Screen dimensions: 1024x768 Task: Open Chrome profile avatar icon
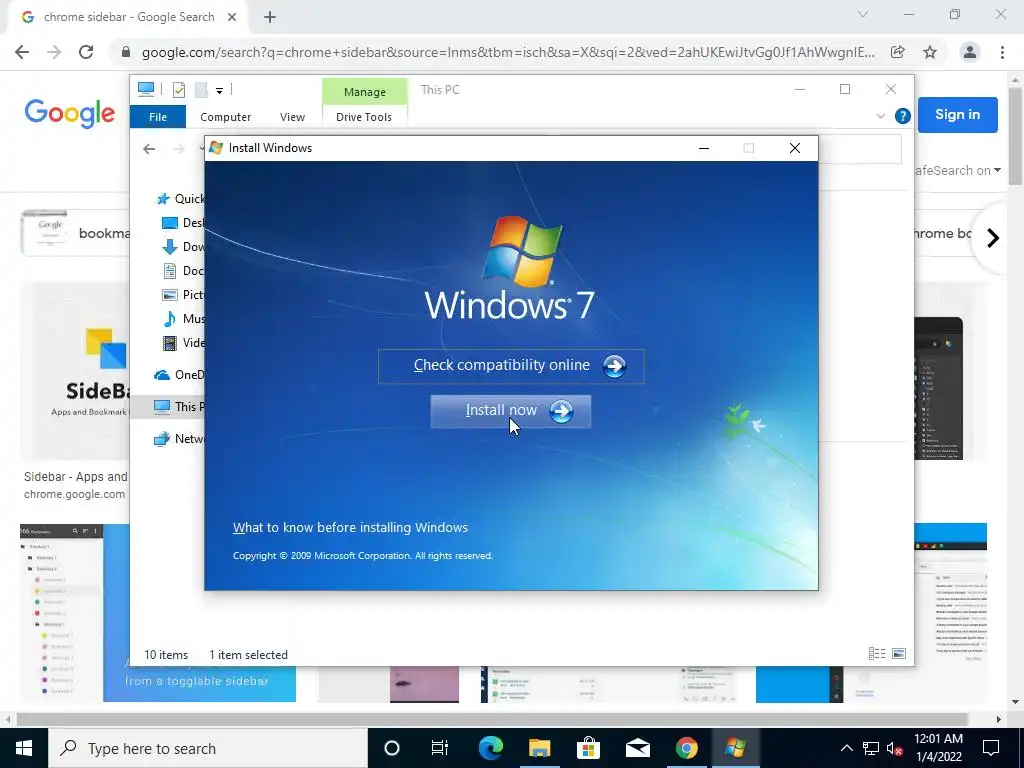tap(970, 52)
